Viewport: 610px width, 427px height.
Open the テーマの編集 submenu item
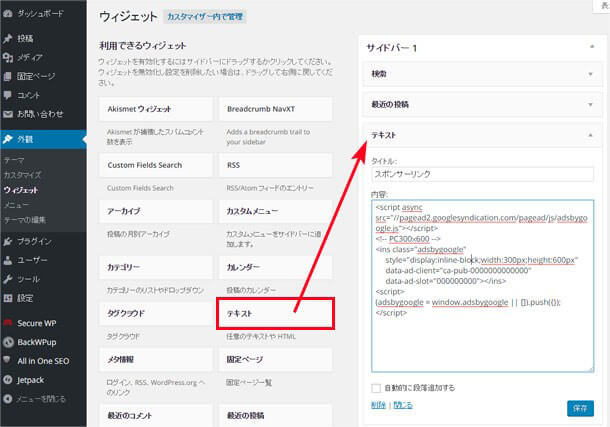pyautogui.click(x=25, y=220)
